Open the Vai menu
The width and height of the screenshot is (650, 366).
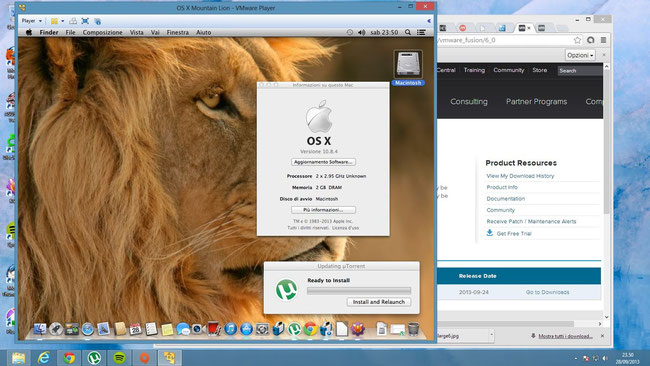[x=155, y=32]
